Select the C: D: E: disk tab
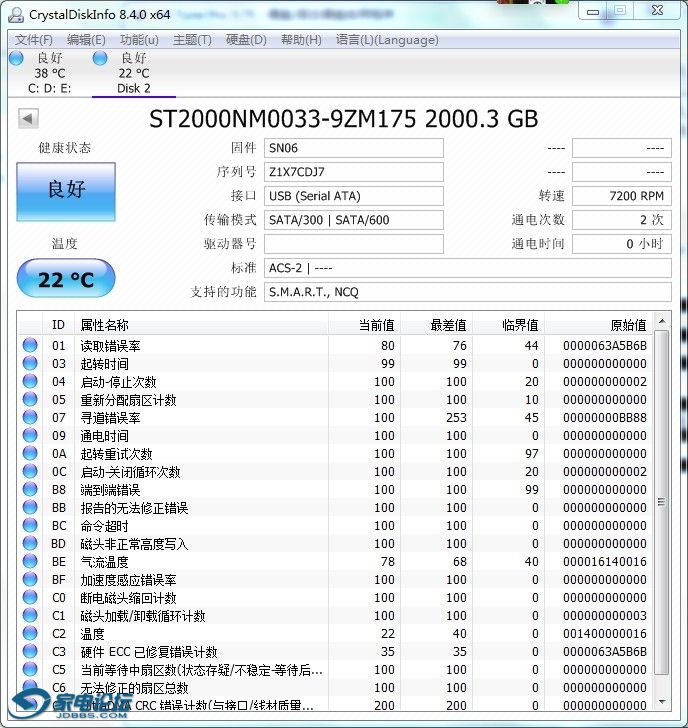Screen dimensions: 688x728 (50, 73)
